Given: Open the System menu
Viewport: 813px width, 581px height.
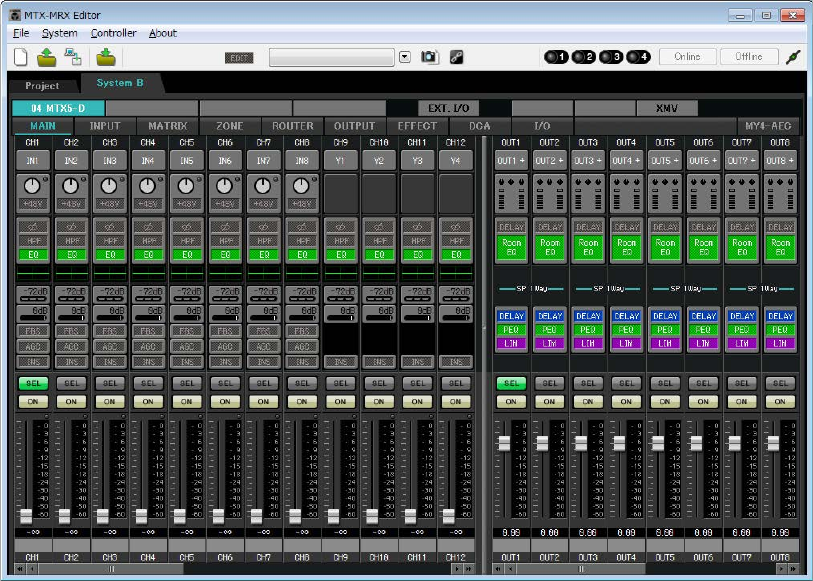Looking at the screenshot, I should [x=60, y=33].
